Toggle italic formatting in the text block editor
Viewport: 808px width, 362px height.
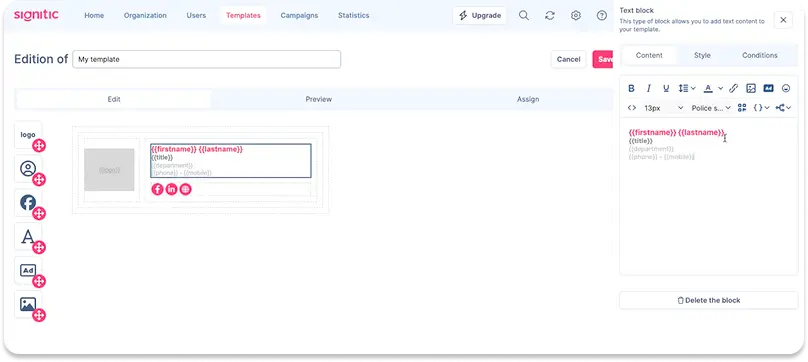(x=649, y=88)
